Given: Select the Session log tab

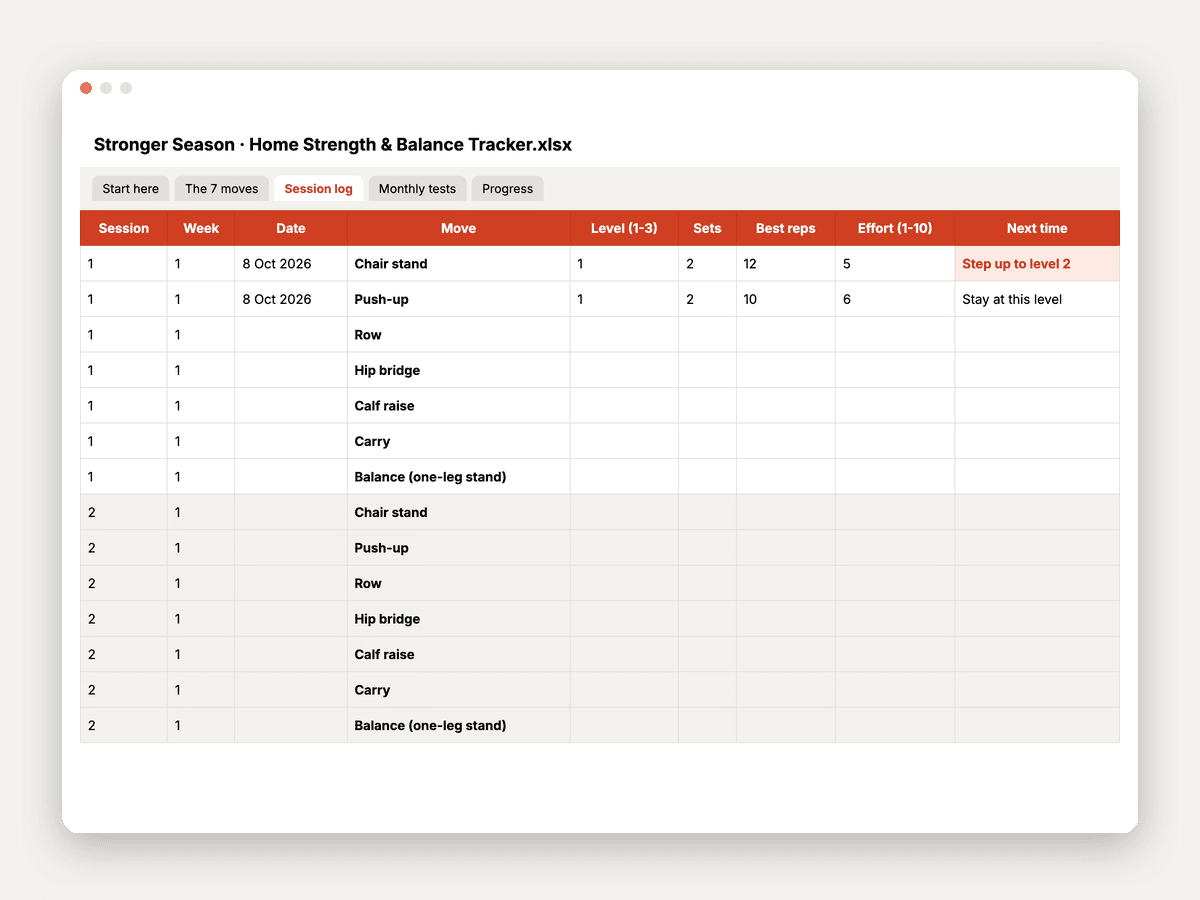Looking at the screenshot, I should tap(318, 189).
